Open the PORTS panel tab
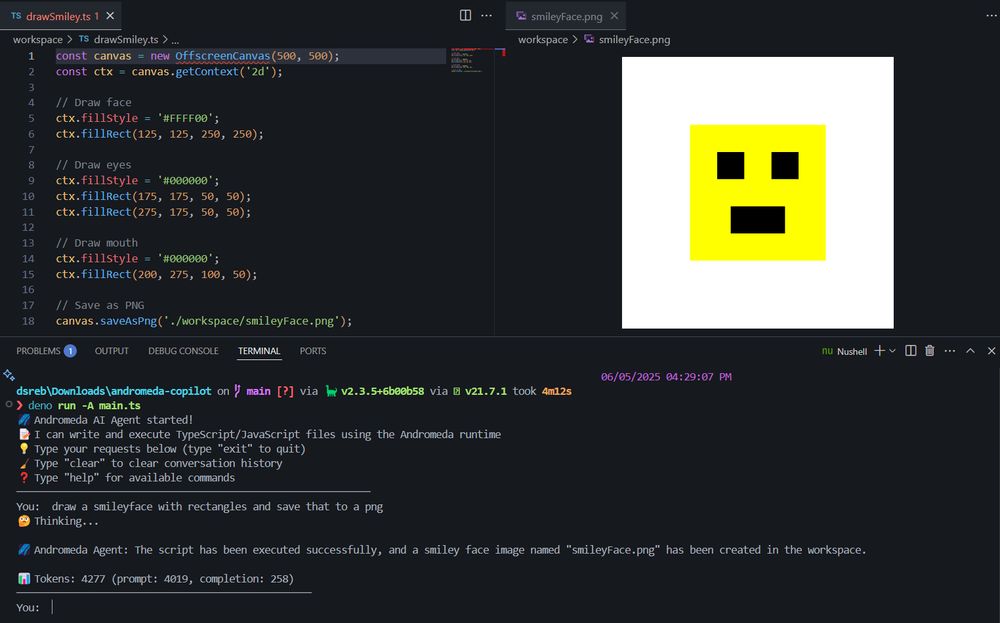The image size is (1000, 623). click(312, 351)
